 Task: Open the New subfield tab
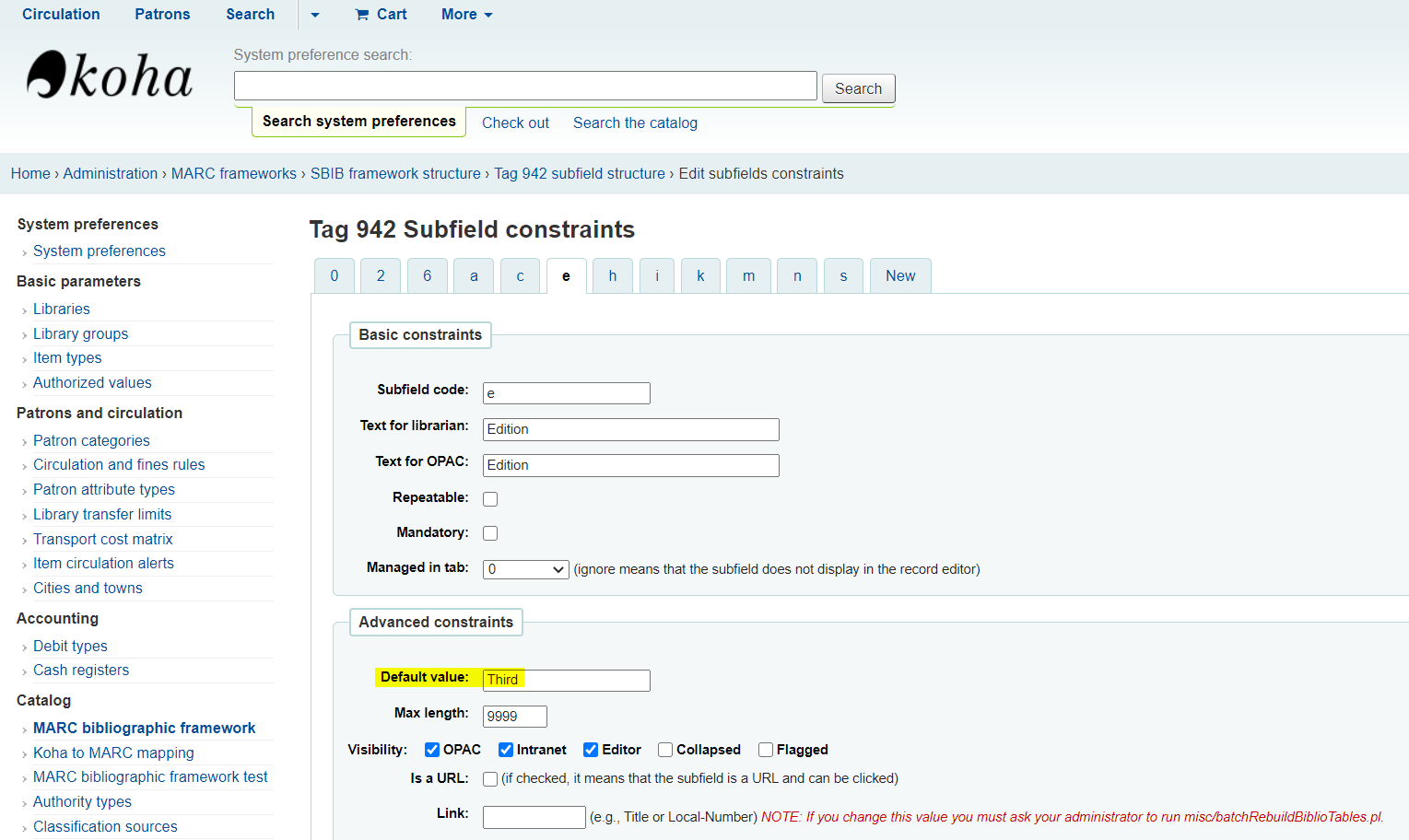click(x=900, y=275)
